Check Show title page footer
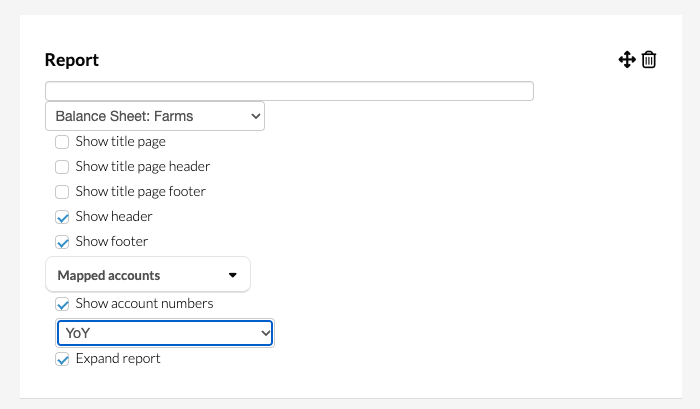This screenshot has width=700, height=409. [x=62, y=192]
